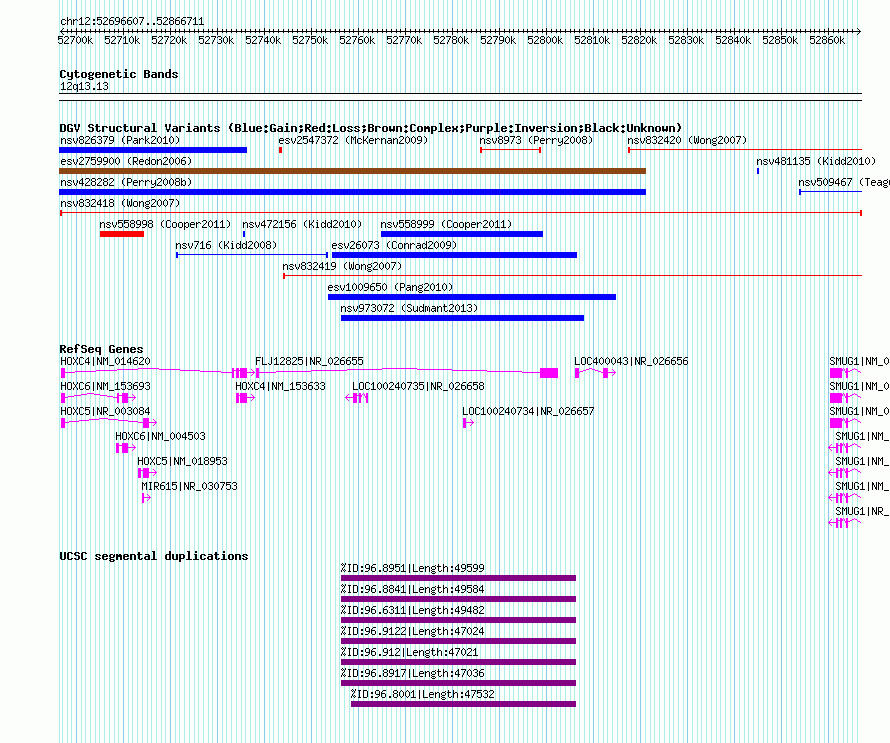Select the FLJ12825|NR_026655 gene label
890x743 pixels.
(x=309, y=361)
